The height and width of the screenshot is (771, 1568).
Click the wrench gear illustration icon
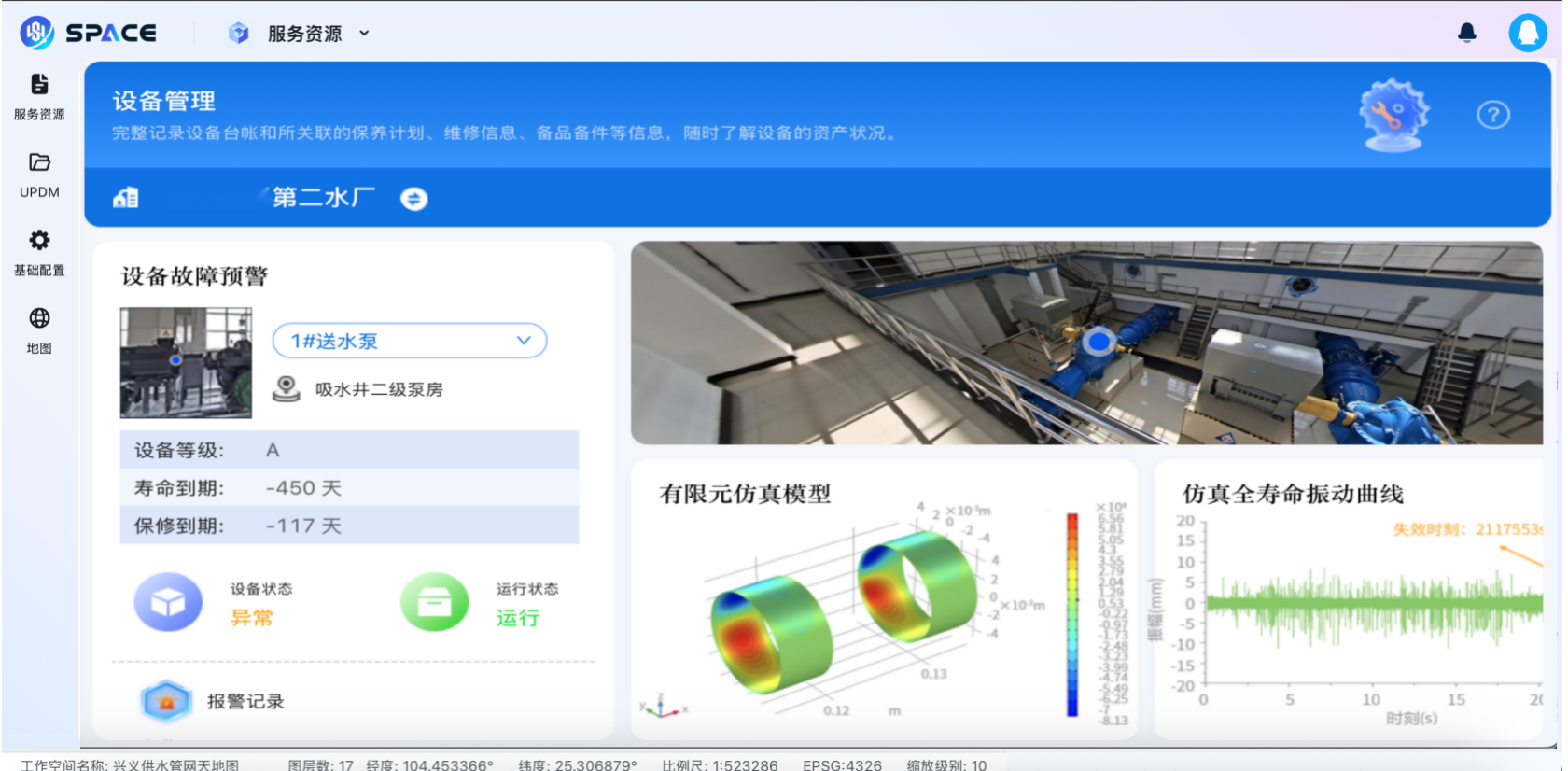(1393, 115)
